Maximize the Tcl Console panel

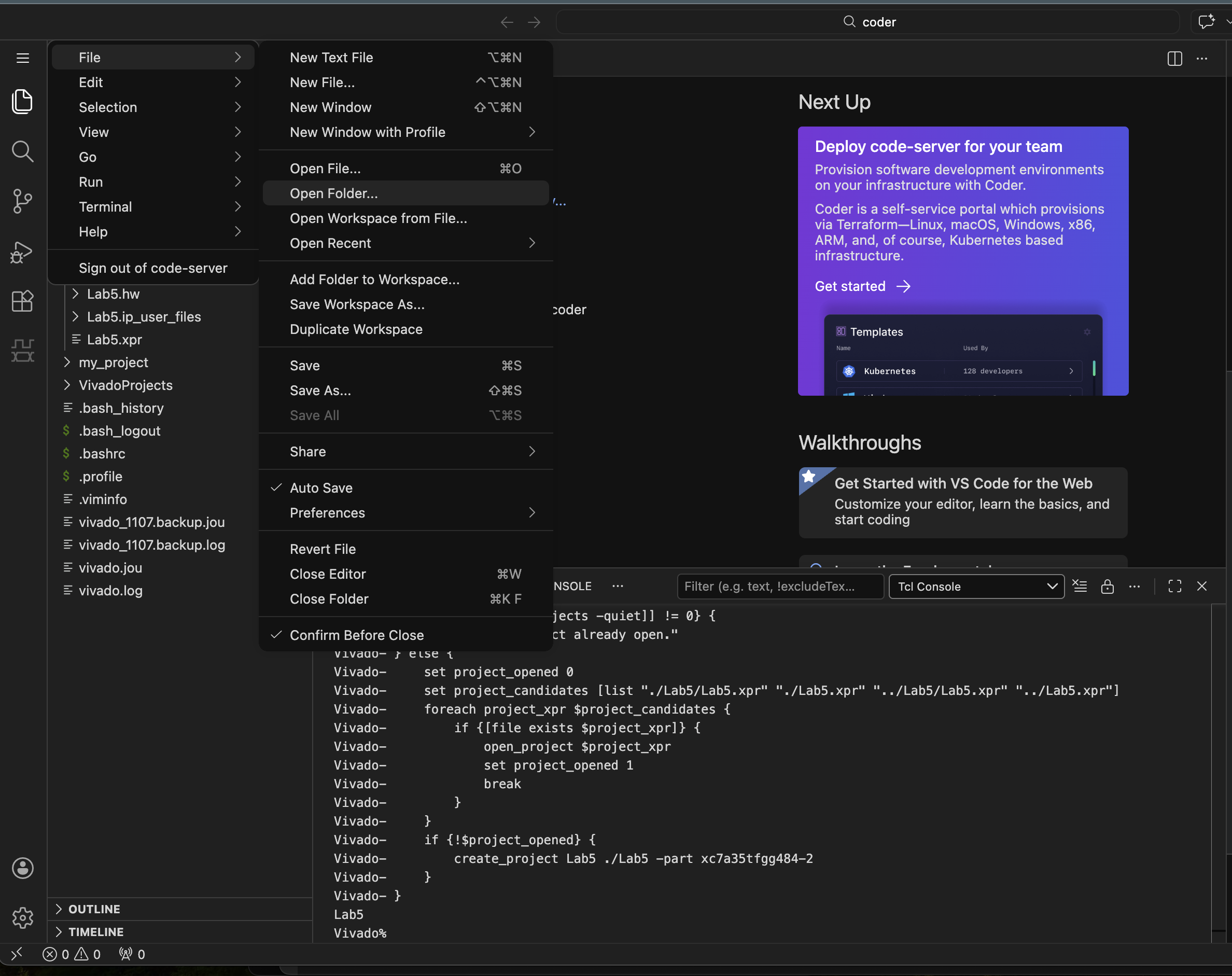point(1175,587)
